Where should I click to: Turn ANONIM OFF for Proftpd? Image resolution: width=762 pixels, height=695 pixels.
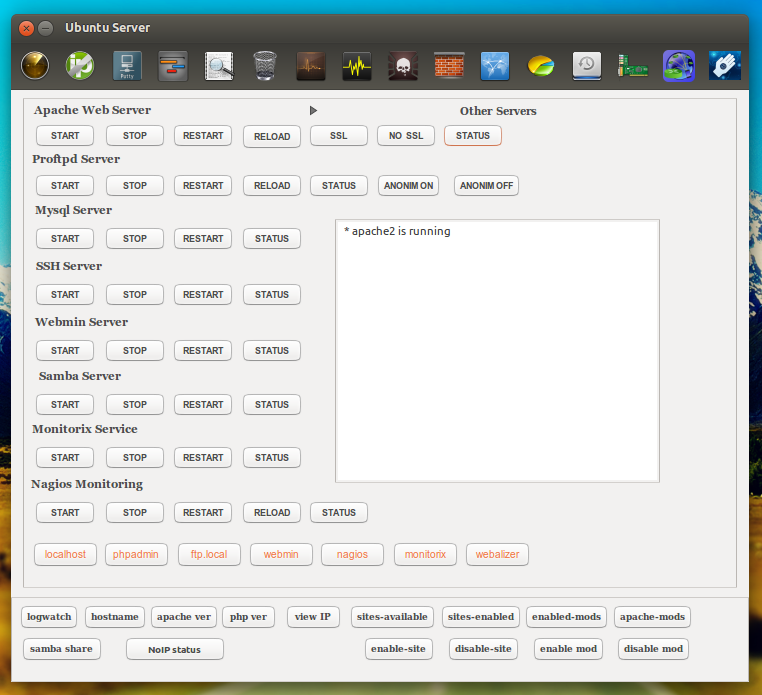click(486, 186)
